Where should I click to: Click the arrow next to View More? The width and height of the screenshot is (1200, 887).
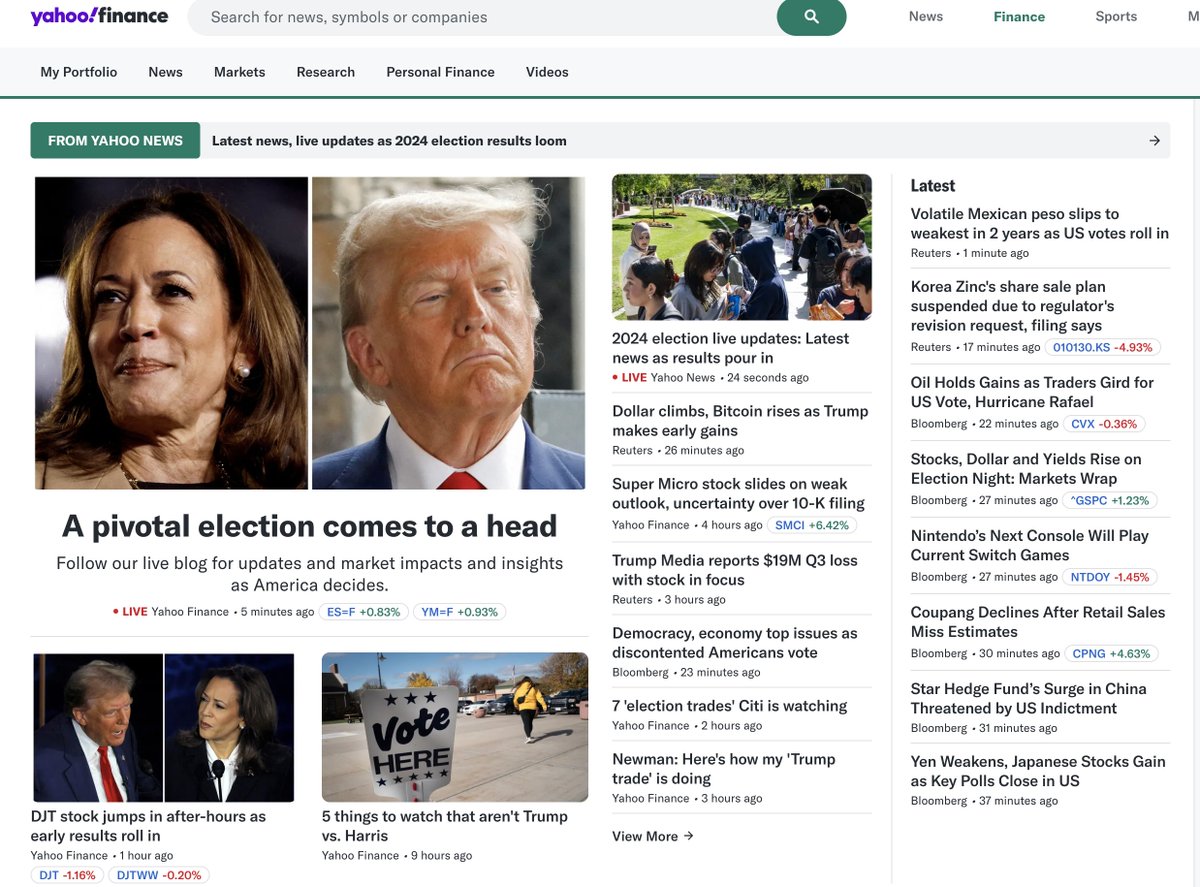(688, 836)
